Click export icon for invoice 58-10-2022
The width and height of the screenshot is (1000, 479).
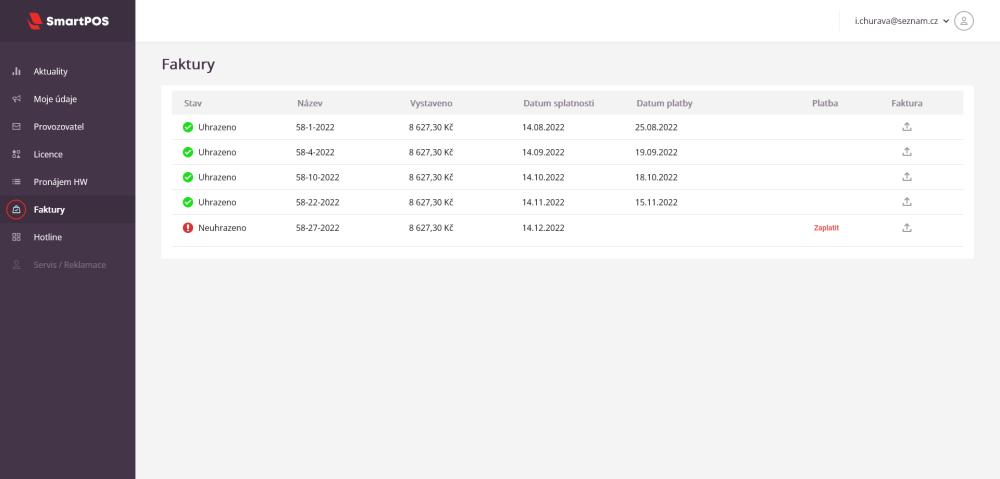pyautogui.click(x=907, y=177)
